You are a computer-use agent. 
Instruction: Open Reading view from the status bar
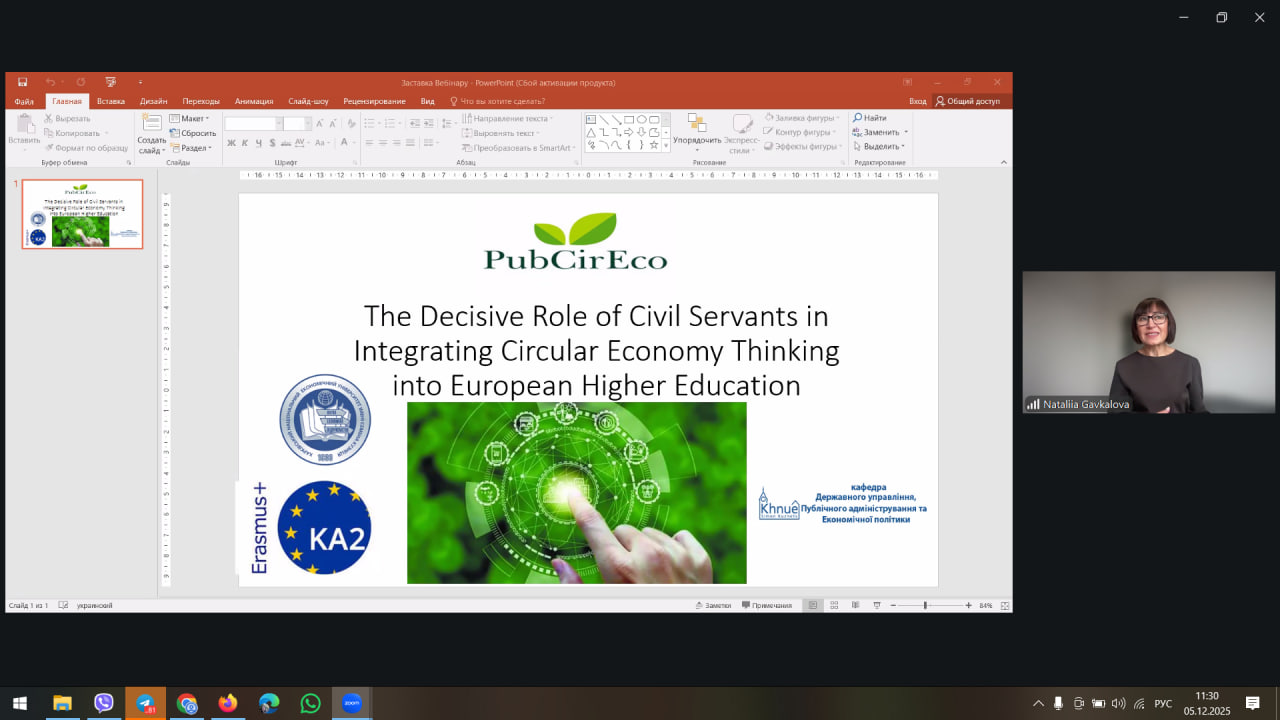tap(855, 605)
